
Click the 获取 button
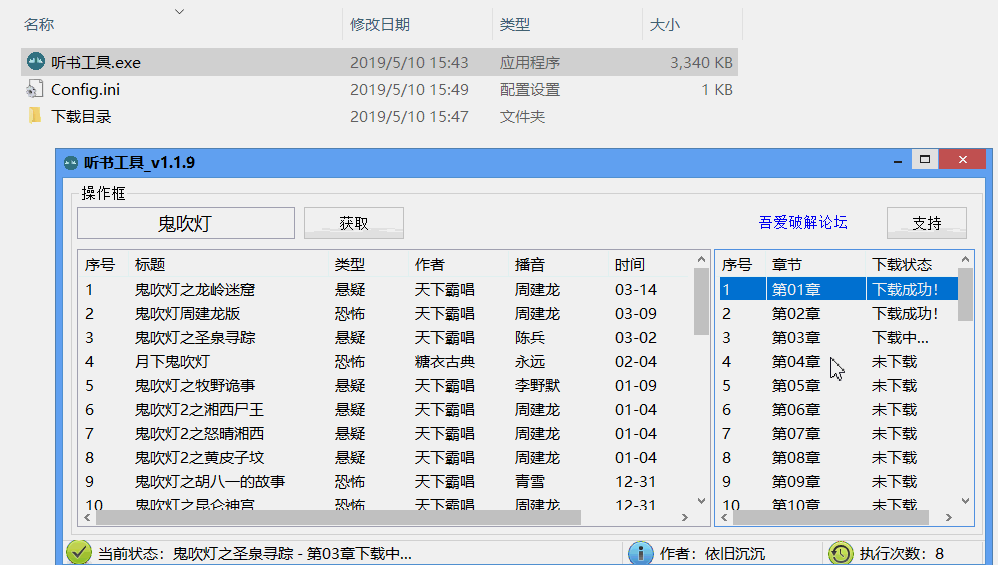[354, 223]
